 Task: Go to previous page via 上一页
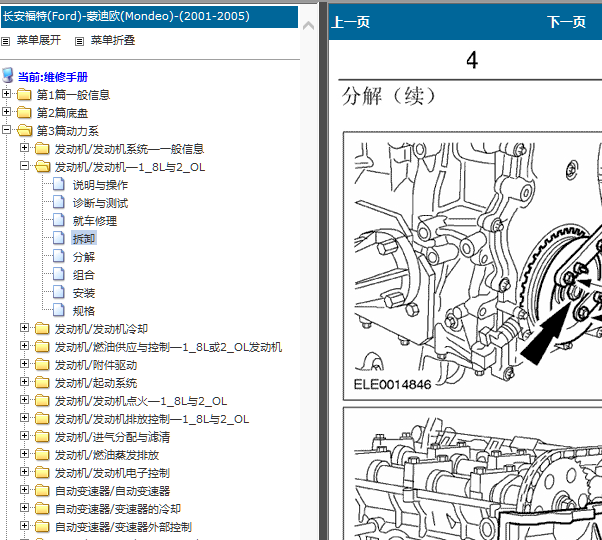pyautogui.click(x=351, y=22)
